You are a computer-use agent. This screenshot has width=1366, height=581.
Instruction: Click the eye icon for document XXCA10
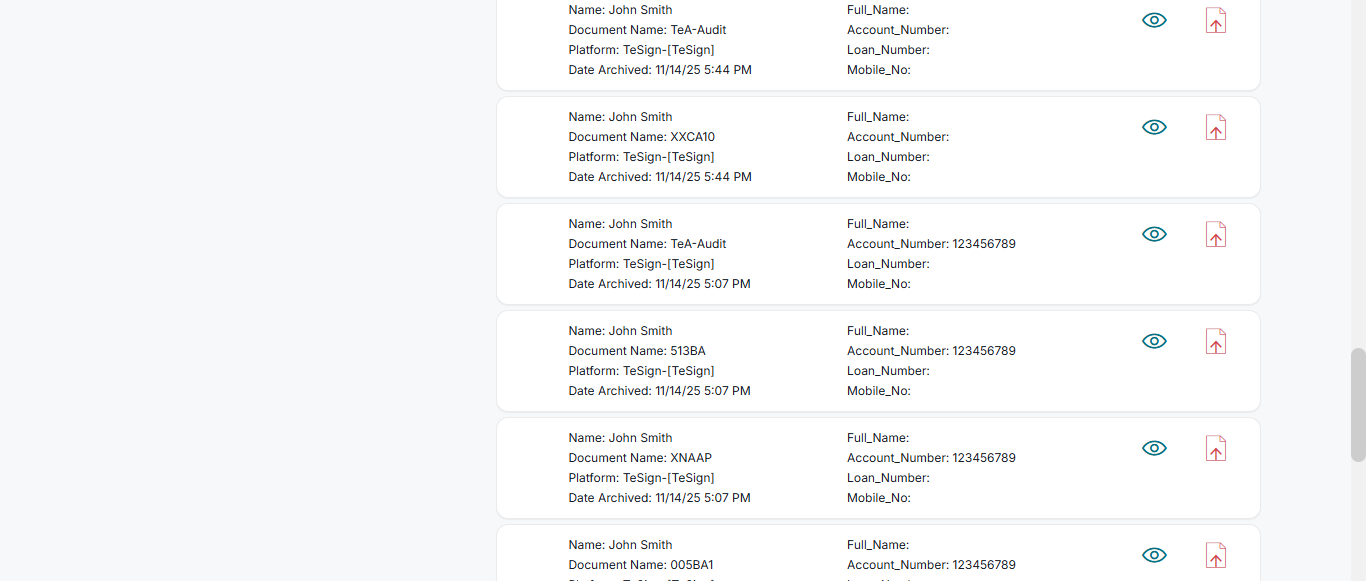pos(1154,127)
